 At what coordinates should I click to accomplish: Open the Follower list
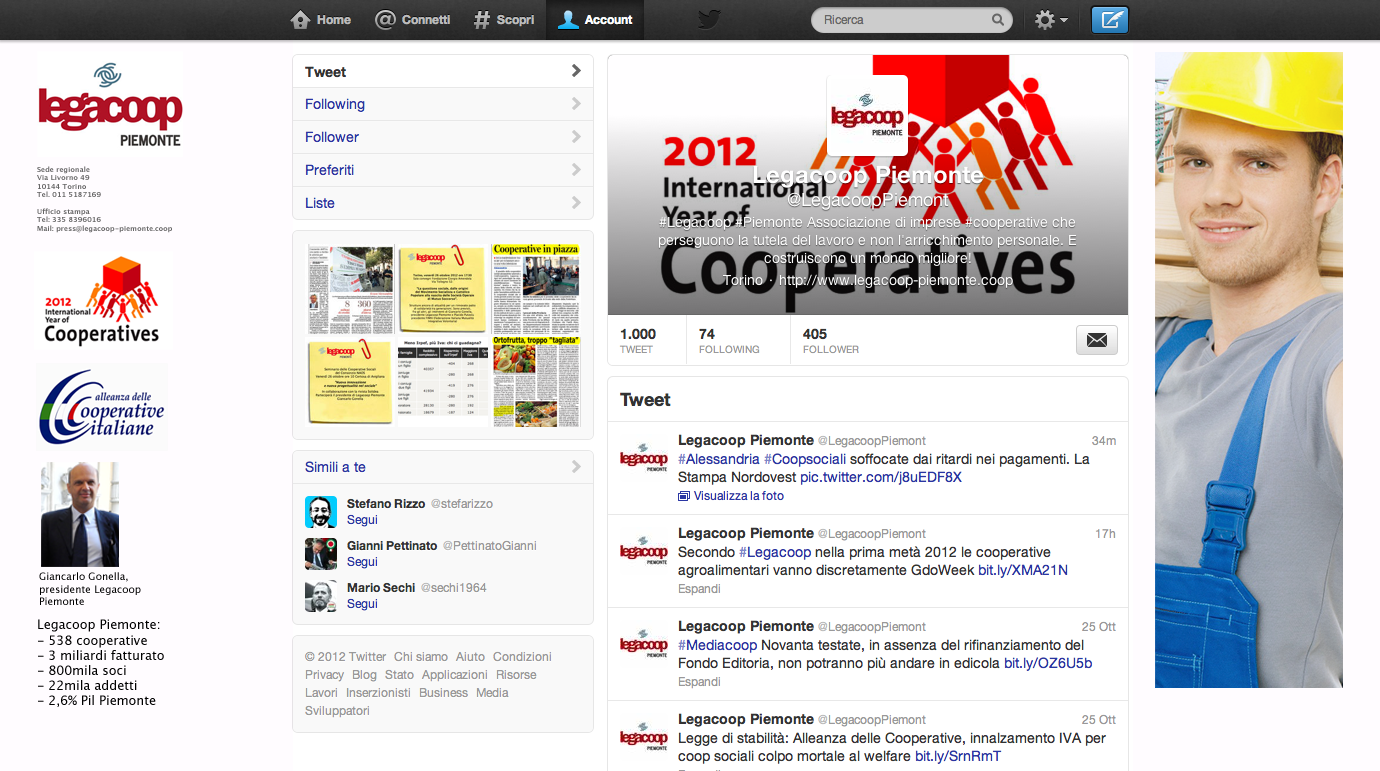coord(443,137)
